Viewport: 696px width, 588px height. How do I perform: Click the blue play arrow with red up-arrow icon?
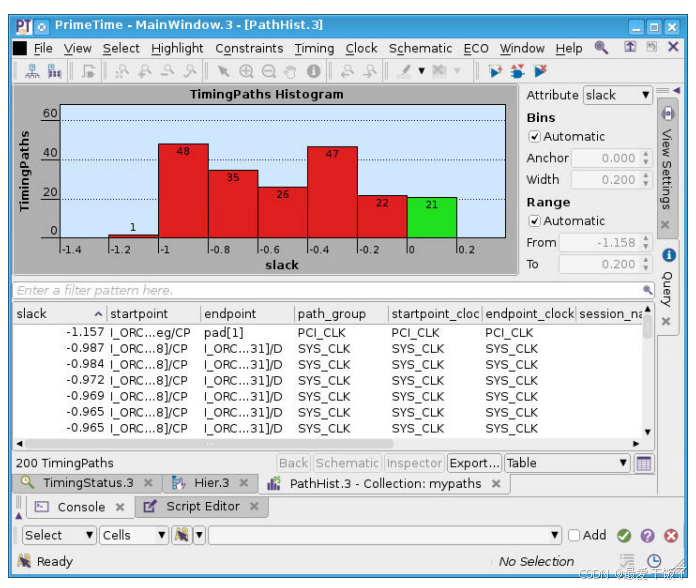(x=495, y=71)
